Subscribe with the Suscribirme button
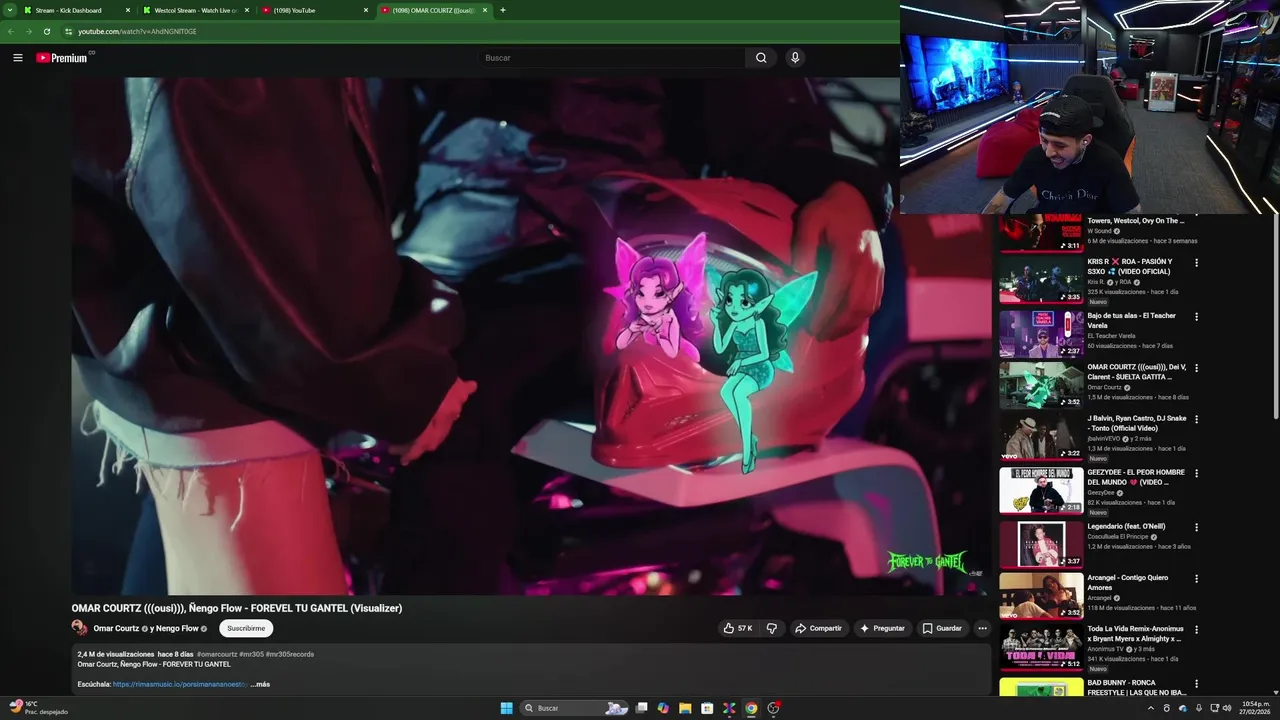Image resolution: width=1280 pixels, height=720 pixels. [x=246, y=628]
